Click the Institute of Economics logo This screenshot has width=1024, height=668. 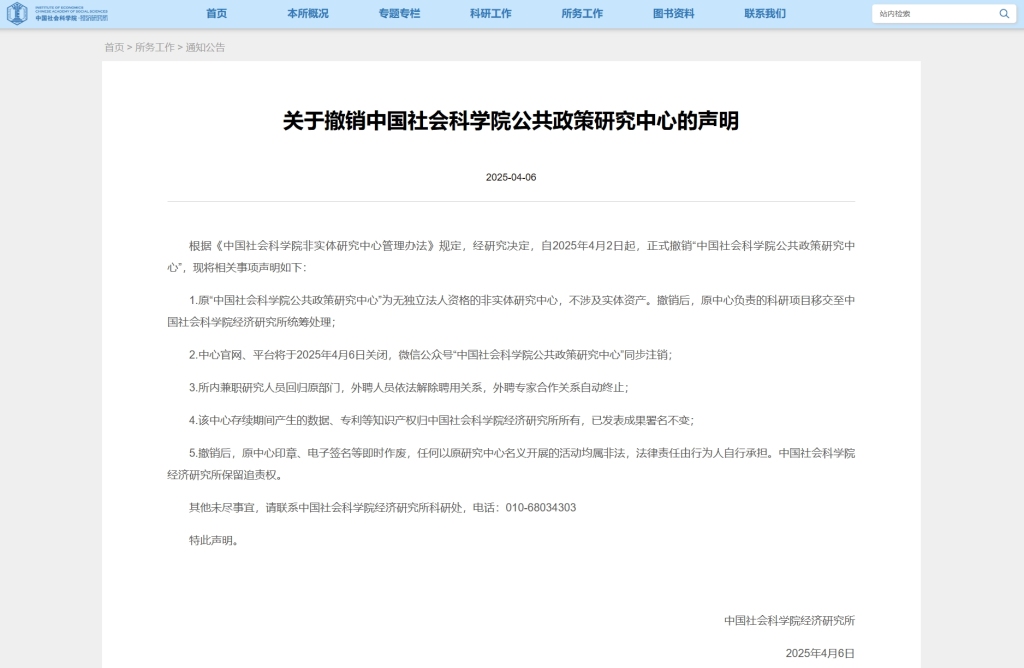click(57, 13)
